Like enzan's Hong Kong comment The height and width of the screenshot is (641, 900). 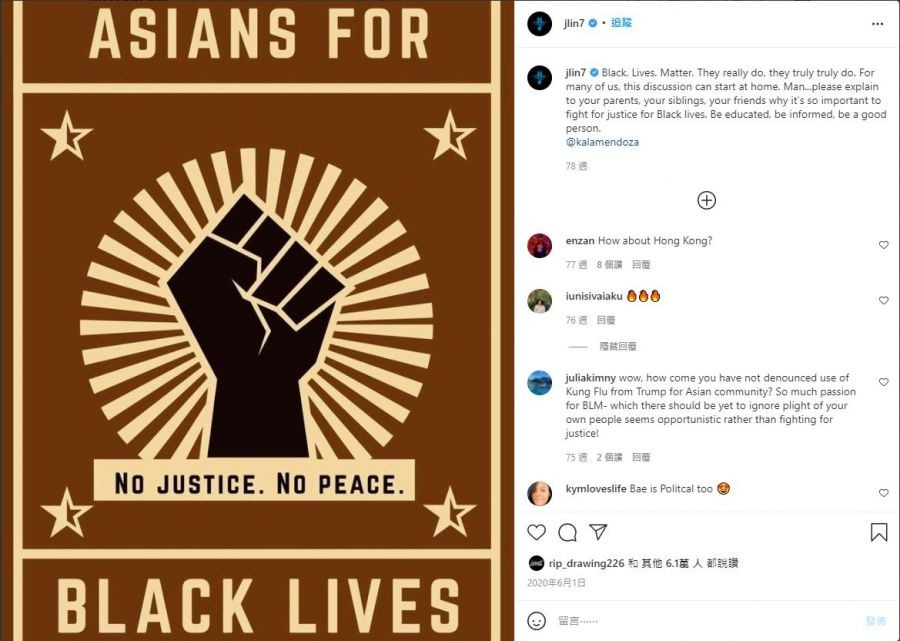click(883, 245)
